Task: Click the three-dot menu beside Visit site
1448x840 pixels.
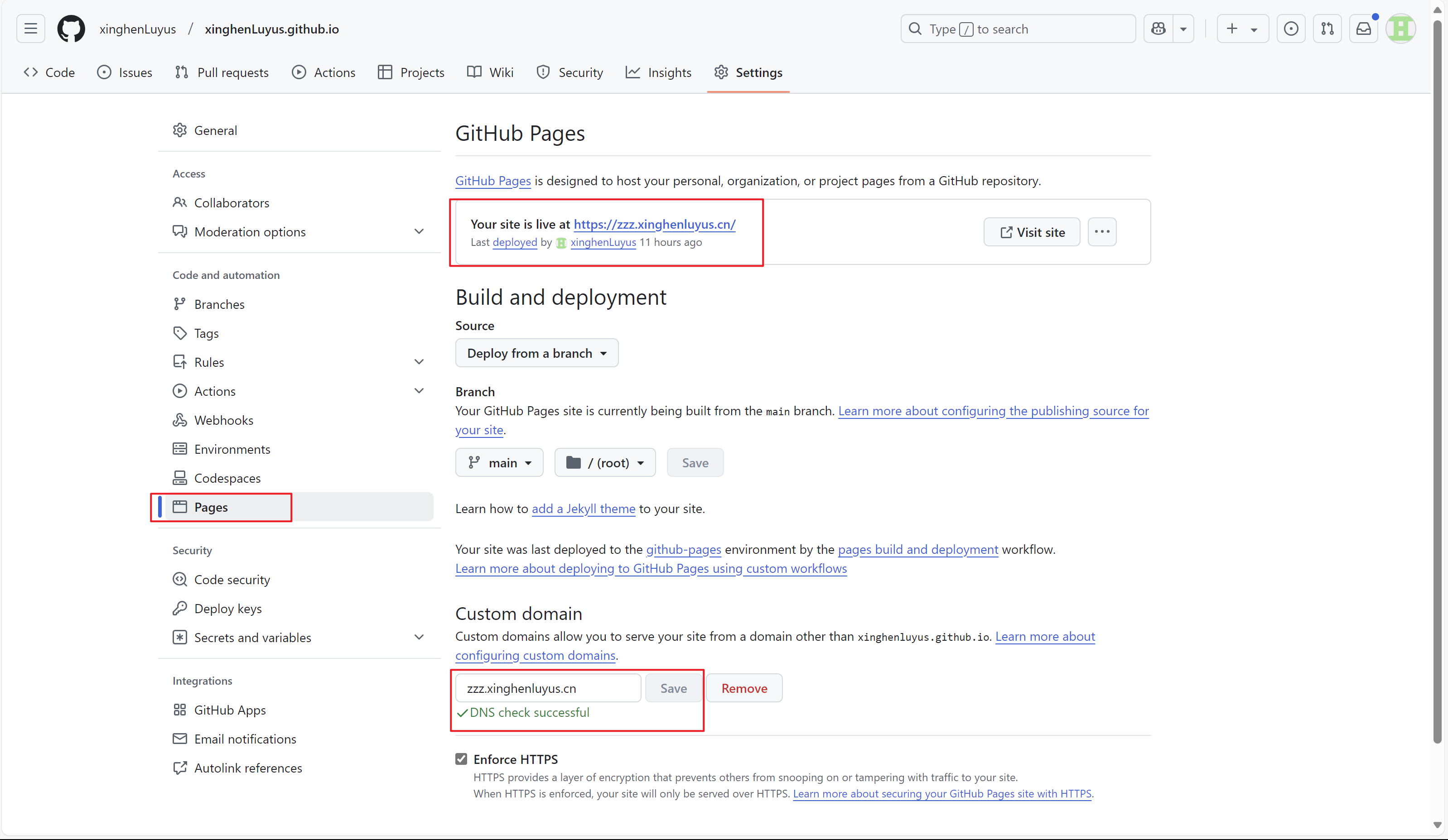Action: pos(1101,232)
